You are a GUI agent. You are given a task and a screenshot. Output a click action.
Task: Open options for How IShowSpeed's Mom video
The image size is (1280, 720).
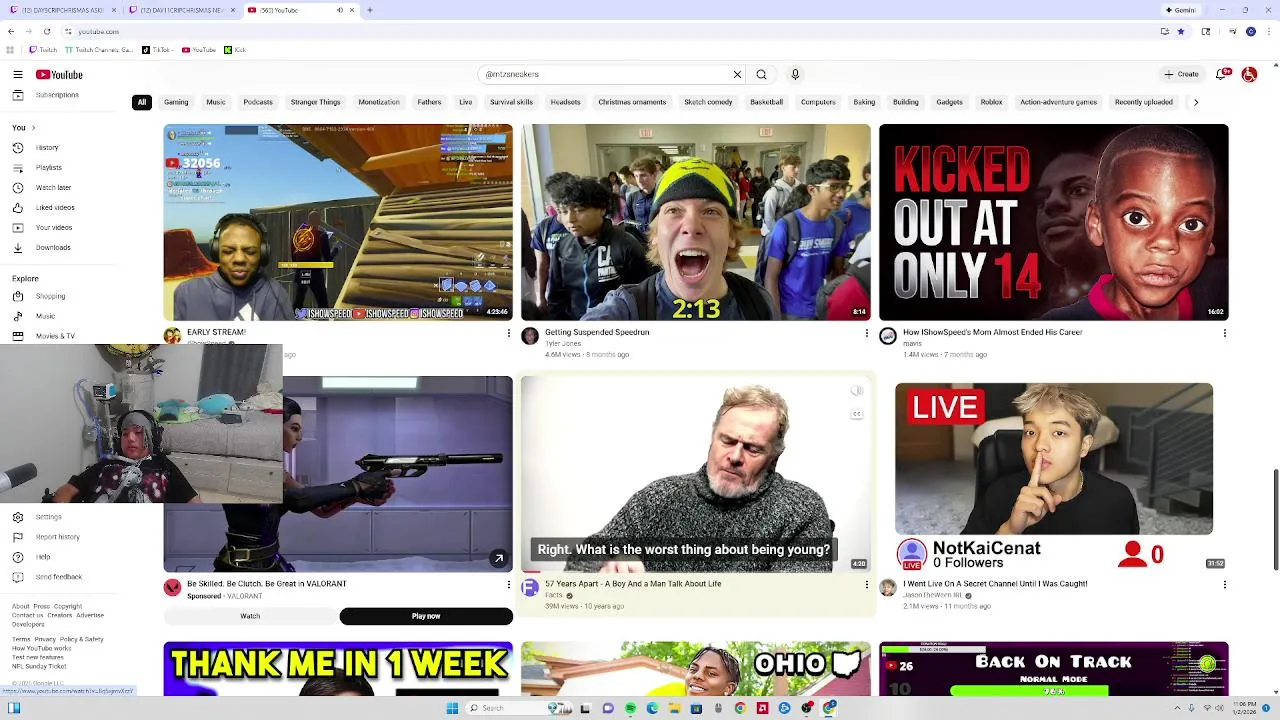[1224, 333]
